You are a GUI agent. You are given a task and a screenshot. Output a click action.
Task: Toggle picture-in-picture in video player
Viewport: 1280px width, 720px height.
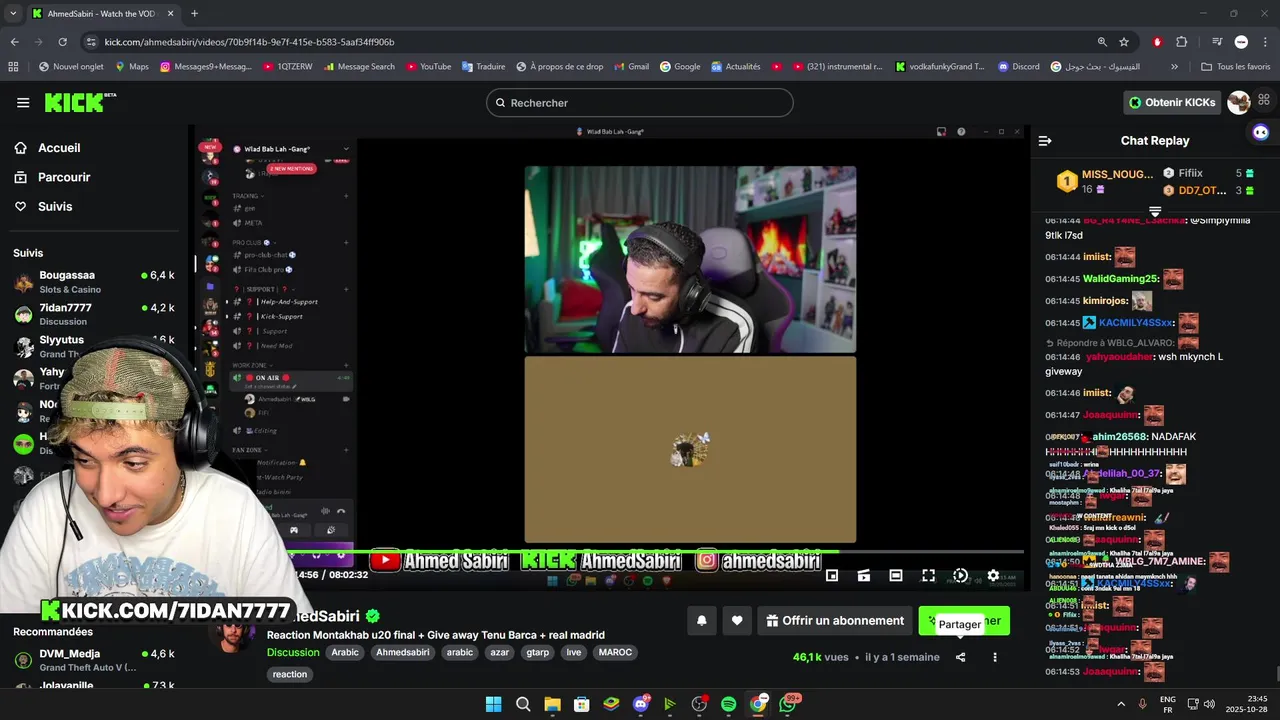pos(832,575)
